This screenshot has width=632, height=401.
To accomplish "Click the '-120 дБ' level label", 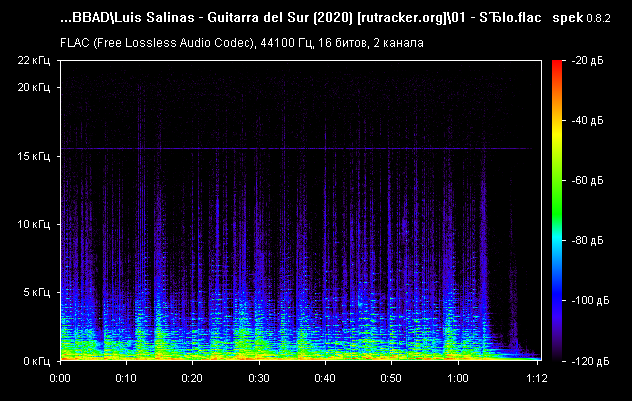I will tap(590, 361).
